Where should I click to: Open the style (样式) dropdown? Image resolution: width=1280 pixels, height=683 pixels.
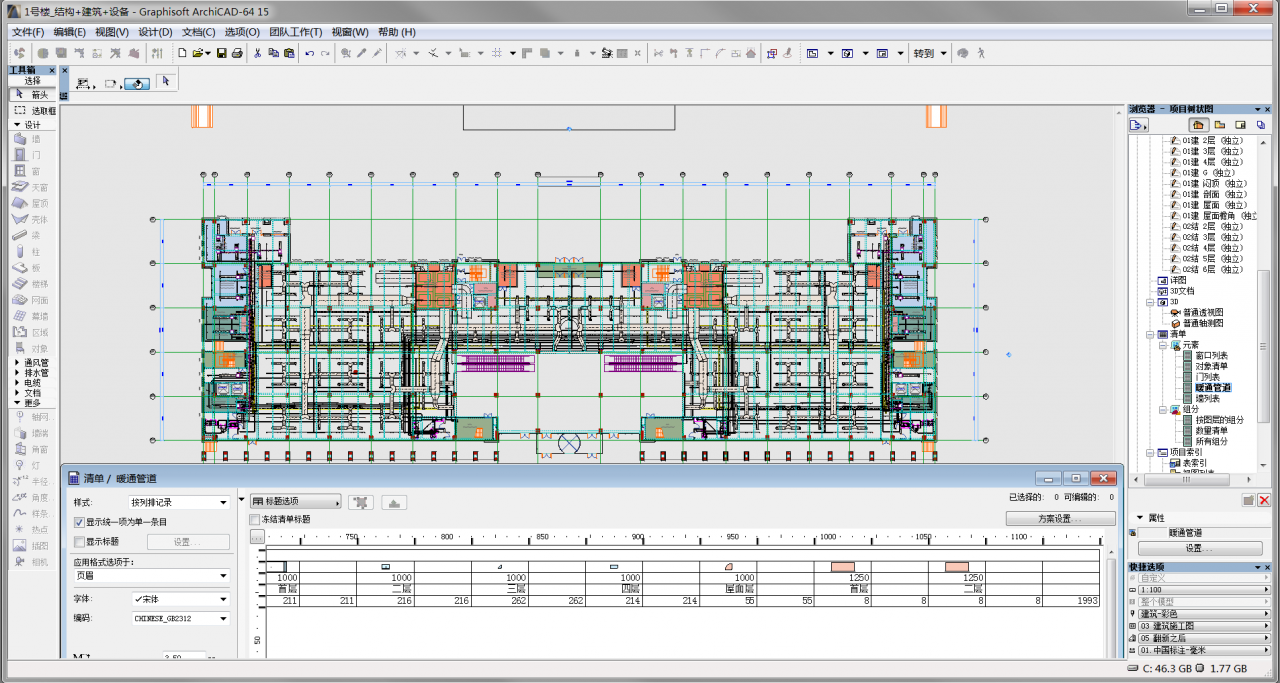[x=178, y=502]
